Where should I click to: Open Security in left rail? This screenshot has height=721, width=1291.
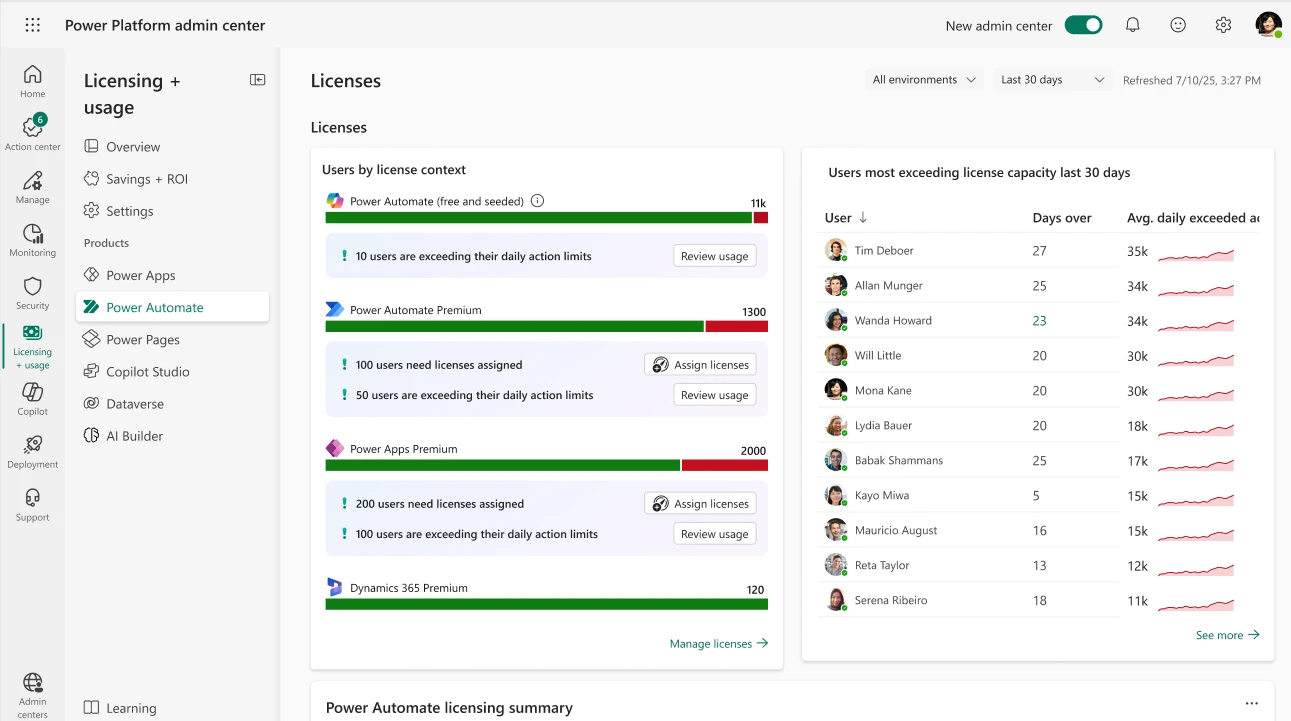pos(33,293)
